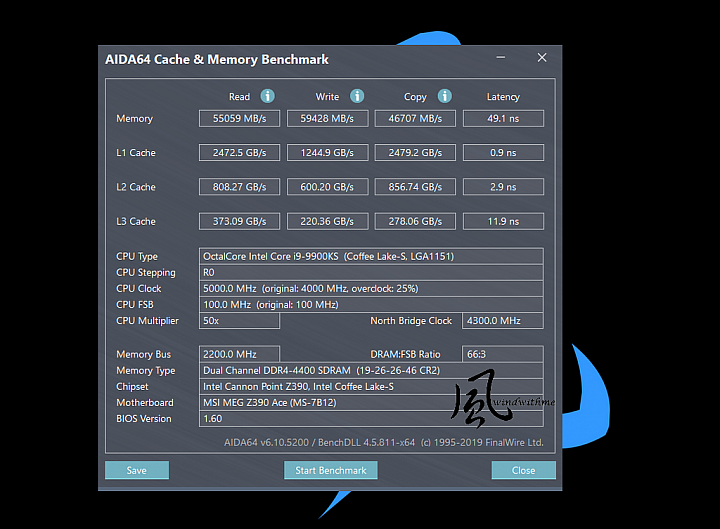This screenshot has height=529, width=720.
Task: Click L3 Cache Write value 220.36 GB/s
Action: click(x=327, y=221)
